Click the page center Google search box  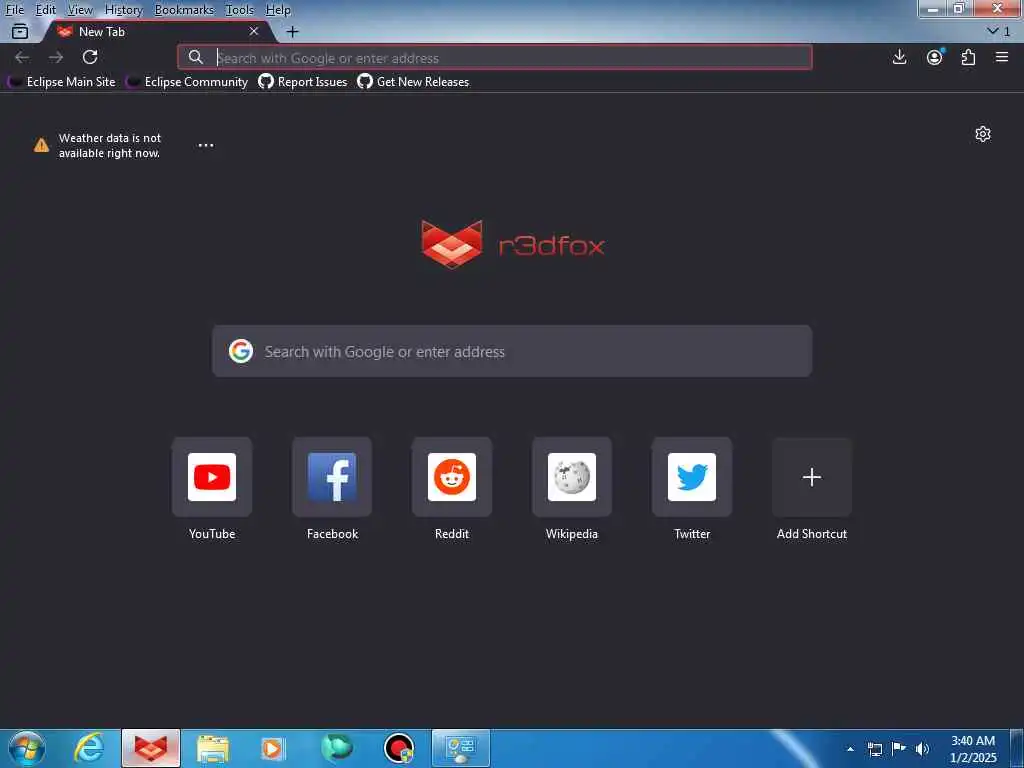pos(512,351)
